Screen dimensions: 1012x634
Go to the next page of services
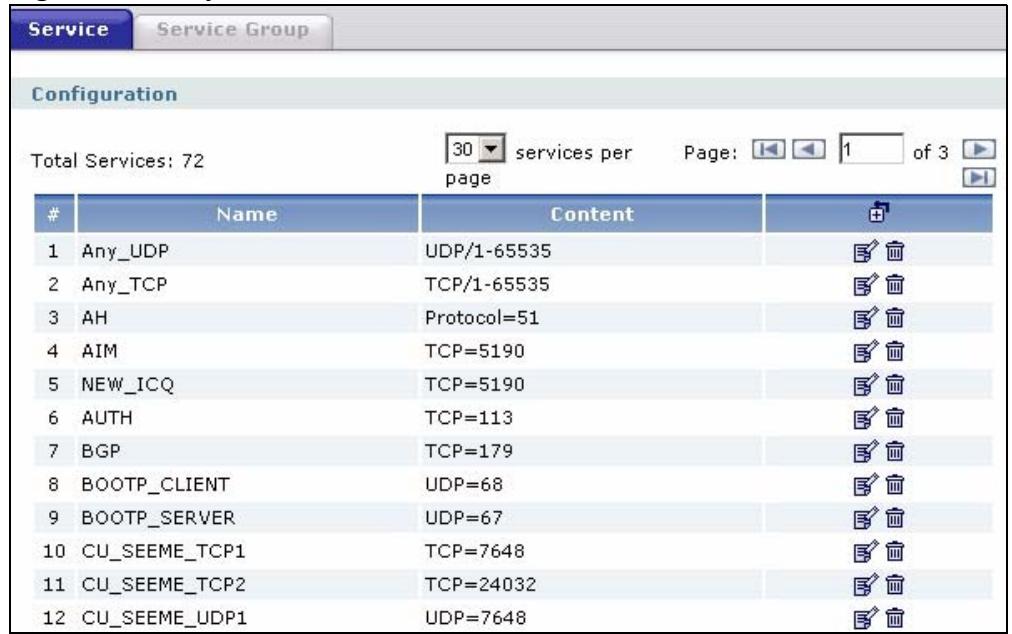tap(979, 150)
